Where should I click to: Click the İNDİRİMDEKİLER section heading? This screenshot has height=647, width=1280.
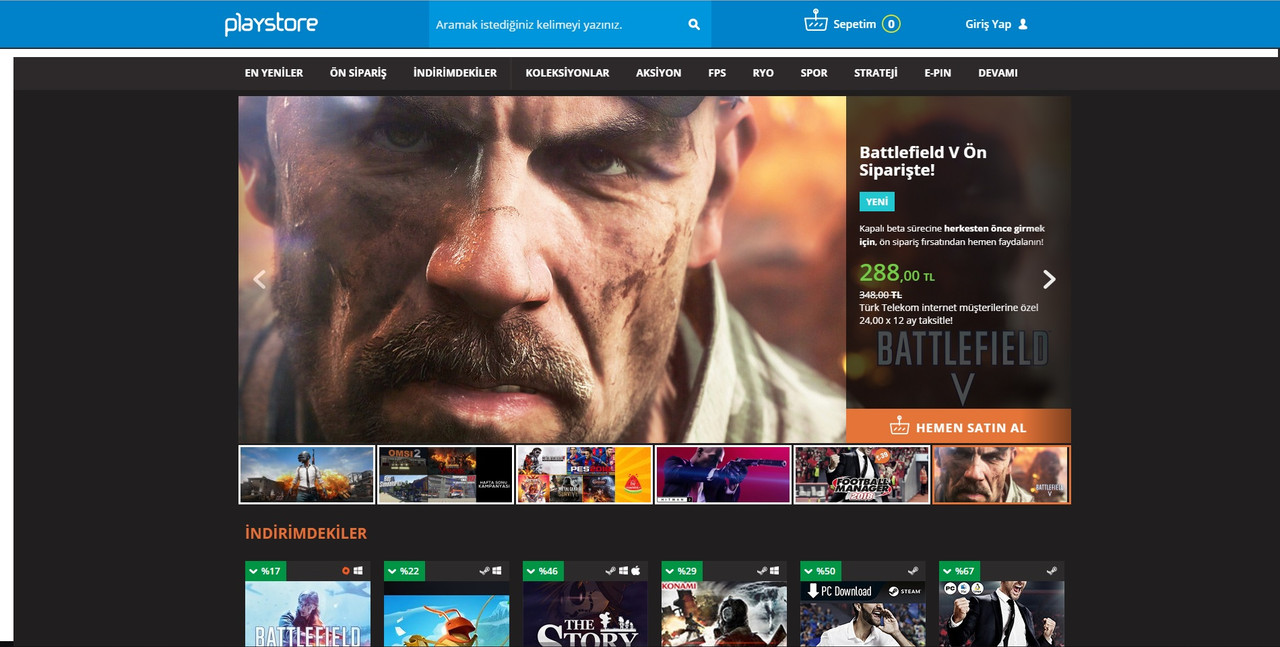click(306, 533)
